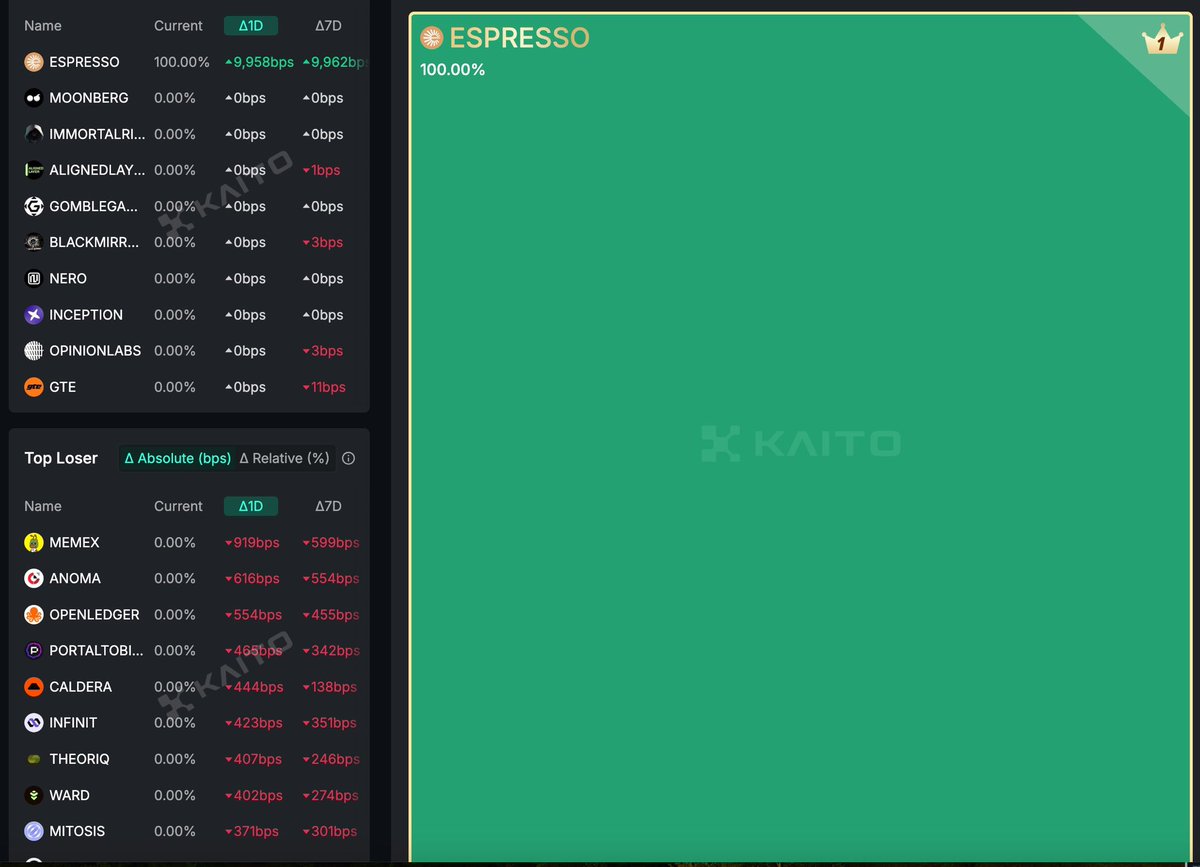Click the MEMEX project icon
The image size is (1200, 867).
(34, 542)
